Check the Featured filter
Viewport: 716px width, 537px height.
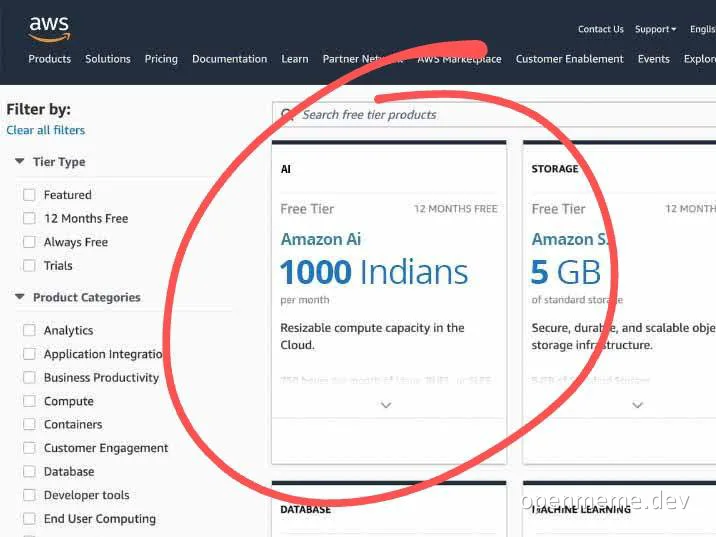point(29,195)
